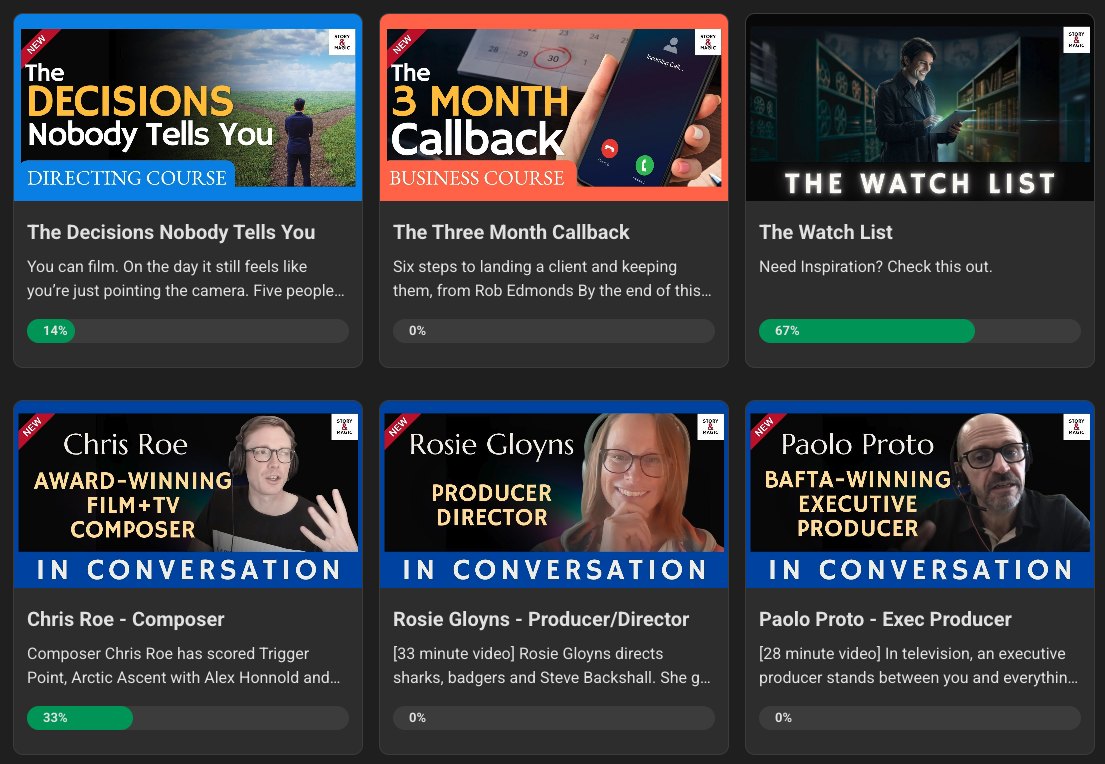Click the 0% progress bar on Rosie Gloyns
The image size is (1105, 764).
(x=553, y=717)
